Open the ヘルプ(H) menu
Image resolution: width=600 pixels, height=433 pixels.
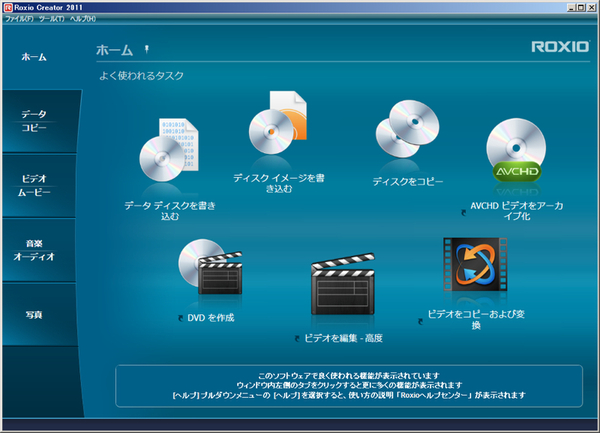[83, 19]
